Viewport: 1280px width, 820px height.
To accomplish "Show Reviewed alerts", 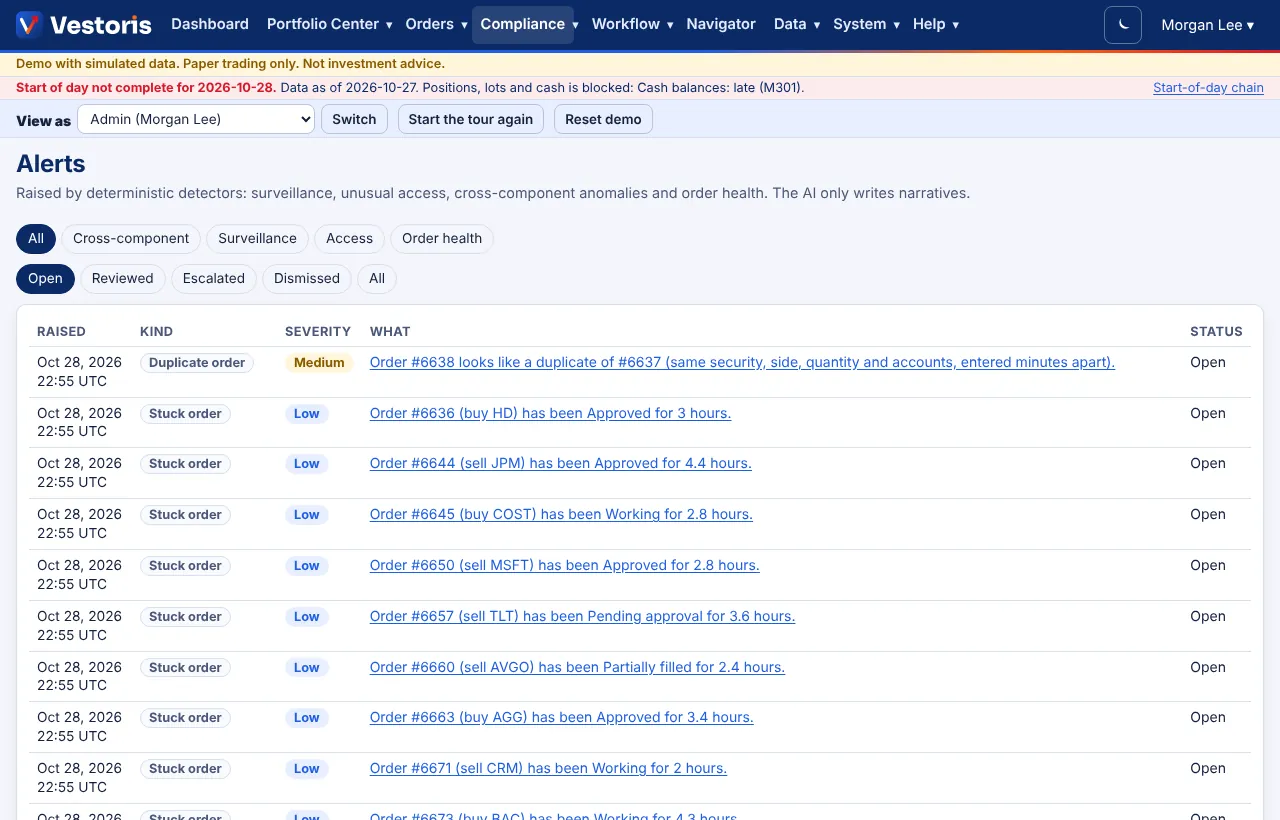I will coord(123,278).
